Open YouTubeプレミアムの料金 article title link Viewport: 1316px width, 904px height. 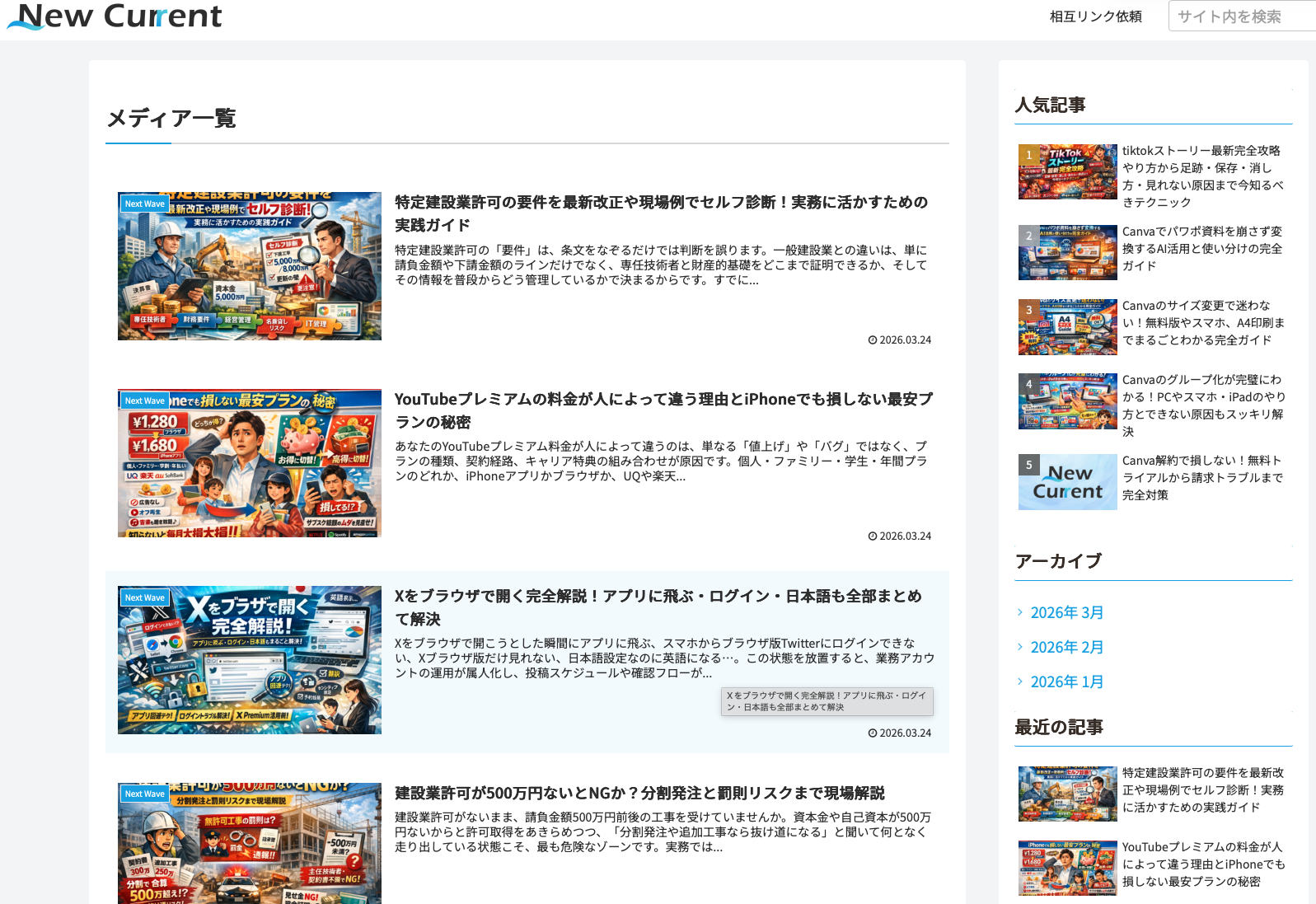pyautogui.click(x=663, y=410)
